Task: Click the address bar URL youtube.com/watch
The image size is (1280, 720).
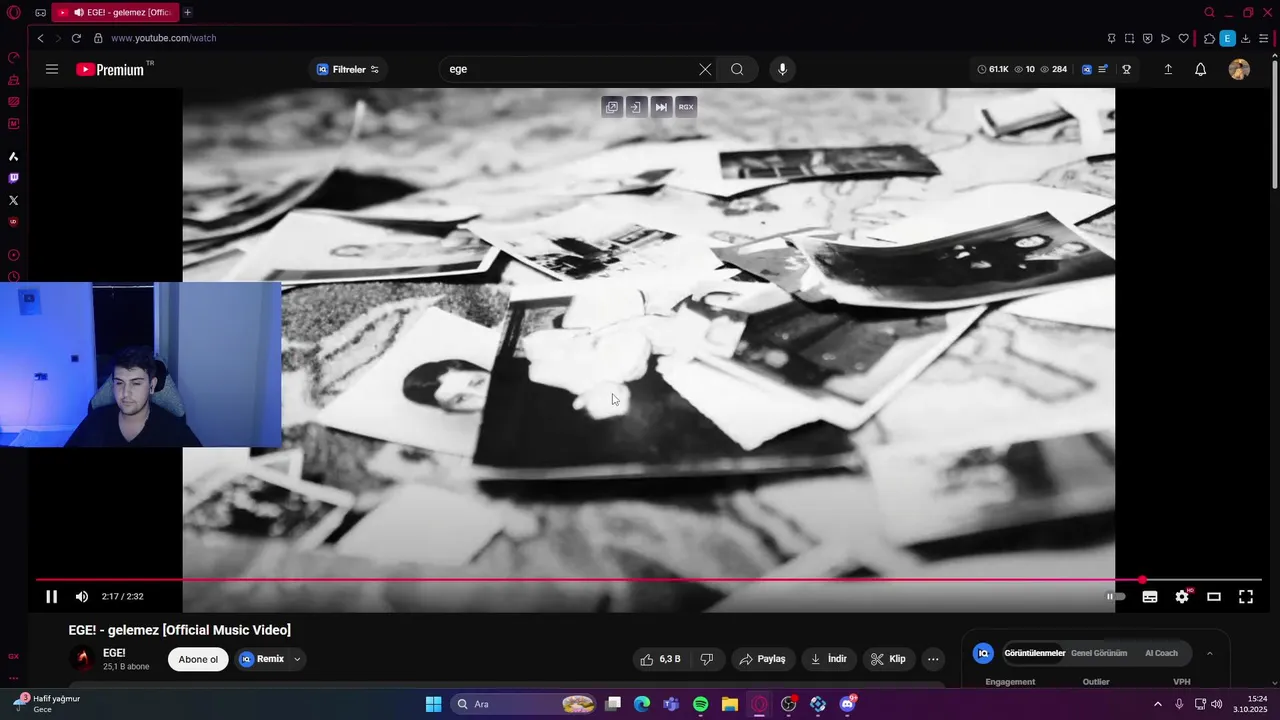Action: pyautogui.click(x=164, y=38)
